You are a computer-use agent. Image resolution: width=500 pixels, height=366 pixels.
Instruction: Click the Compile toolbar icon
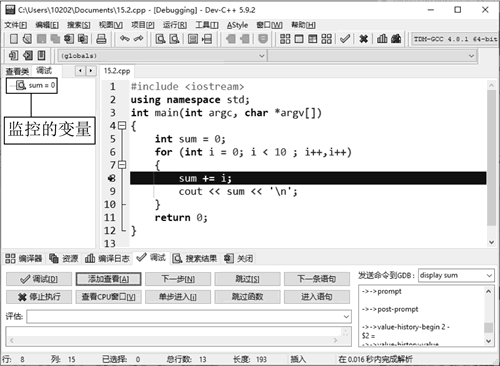pyautogui.click(x=285, y=39)
